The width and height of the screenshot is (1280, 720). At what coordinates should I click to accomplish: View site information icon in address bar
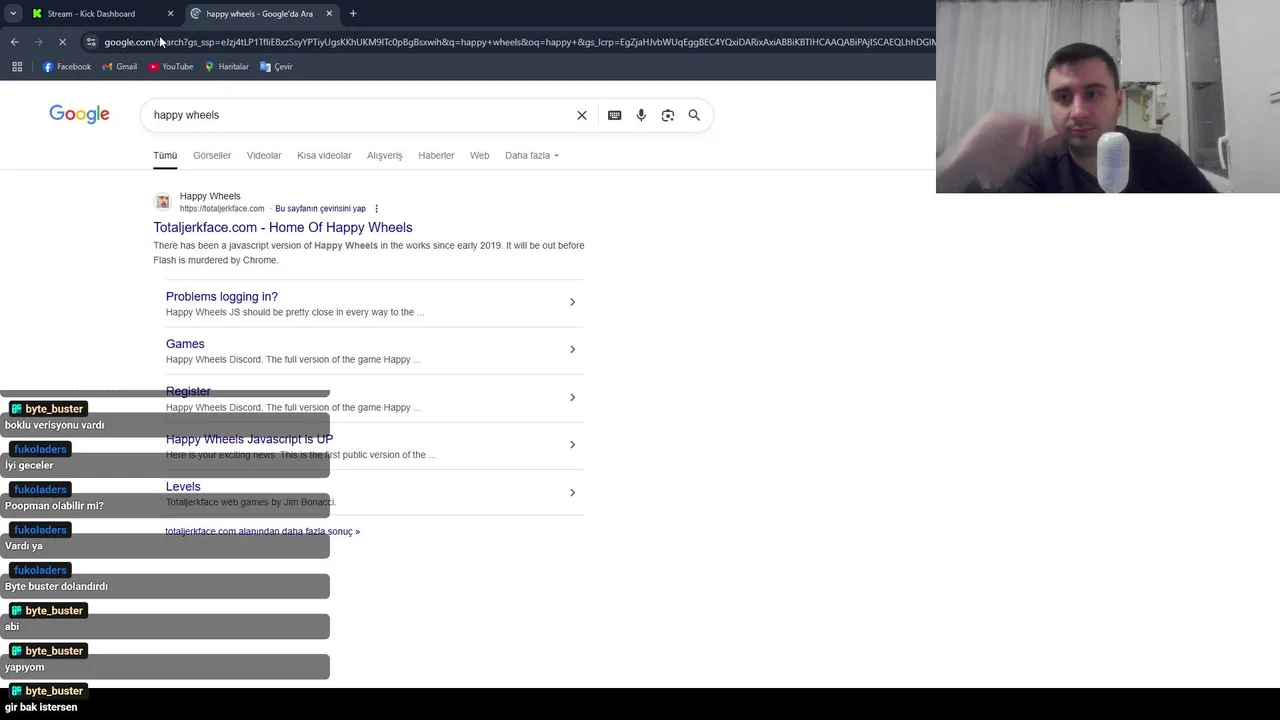pos(91,42)
